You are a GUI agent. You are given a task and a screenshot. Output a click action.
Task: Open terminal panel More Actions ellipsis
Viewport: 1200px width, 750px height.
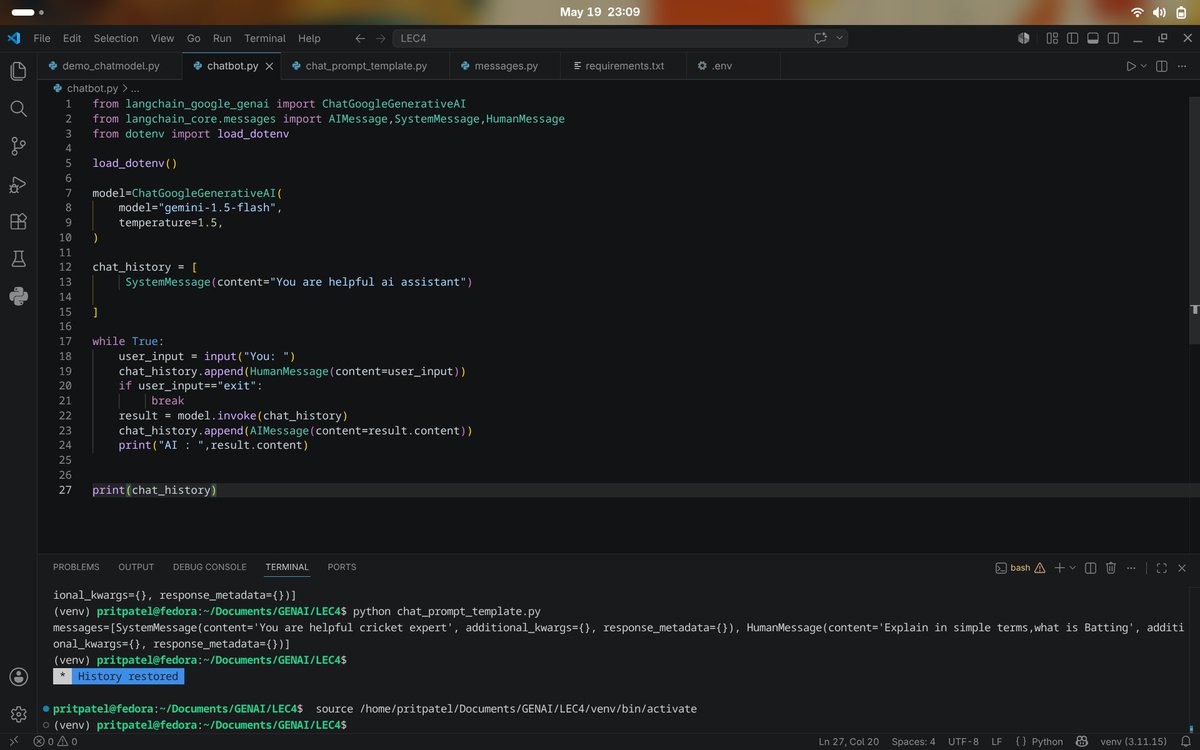pos(1131,567)
